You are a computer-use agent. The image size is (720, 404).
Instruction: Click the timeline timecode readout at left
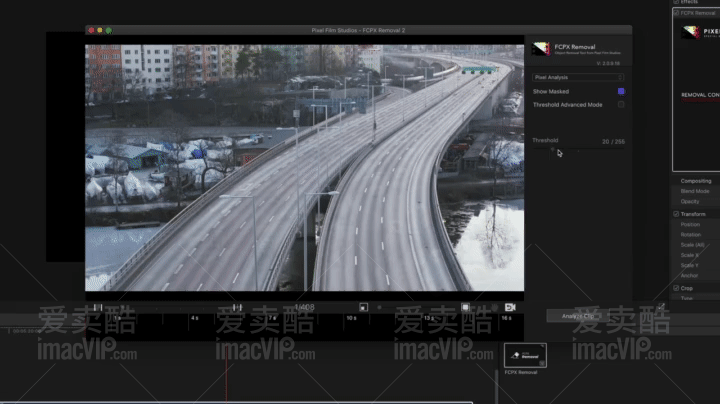27,331
